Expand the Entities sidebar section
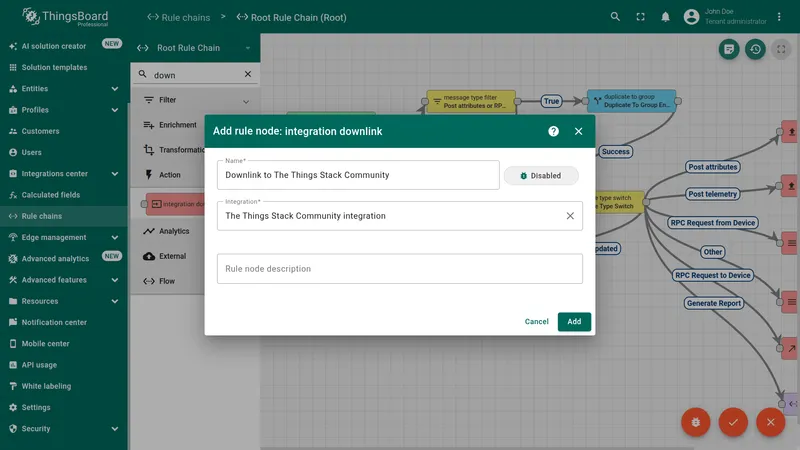The height and width of the screenshot is (450, 800). [x=64, y=88]
